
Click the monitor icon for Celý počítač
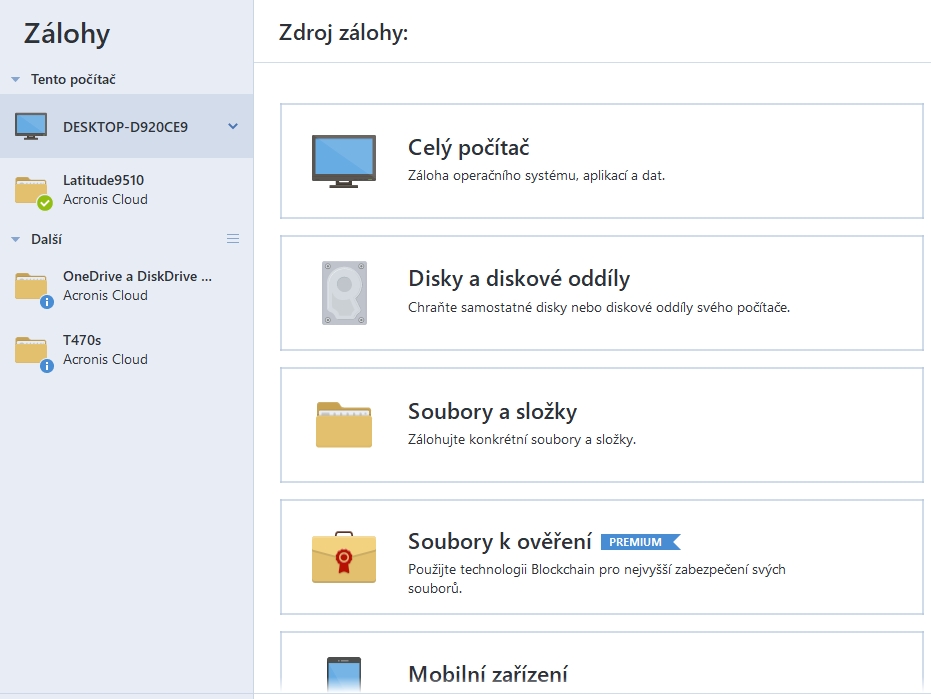344,161
